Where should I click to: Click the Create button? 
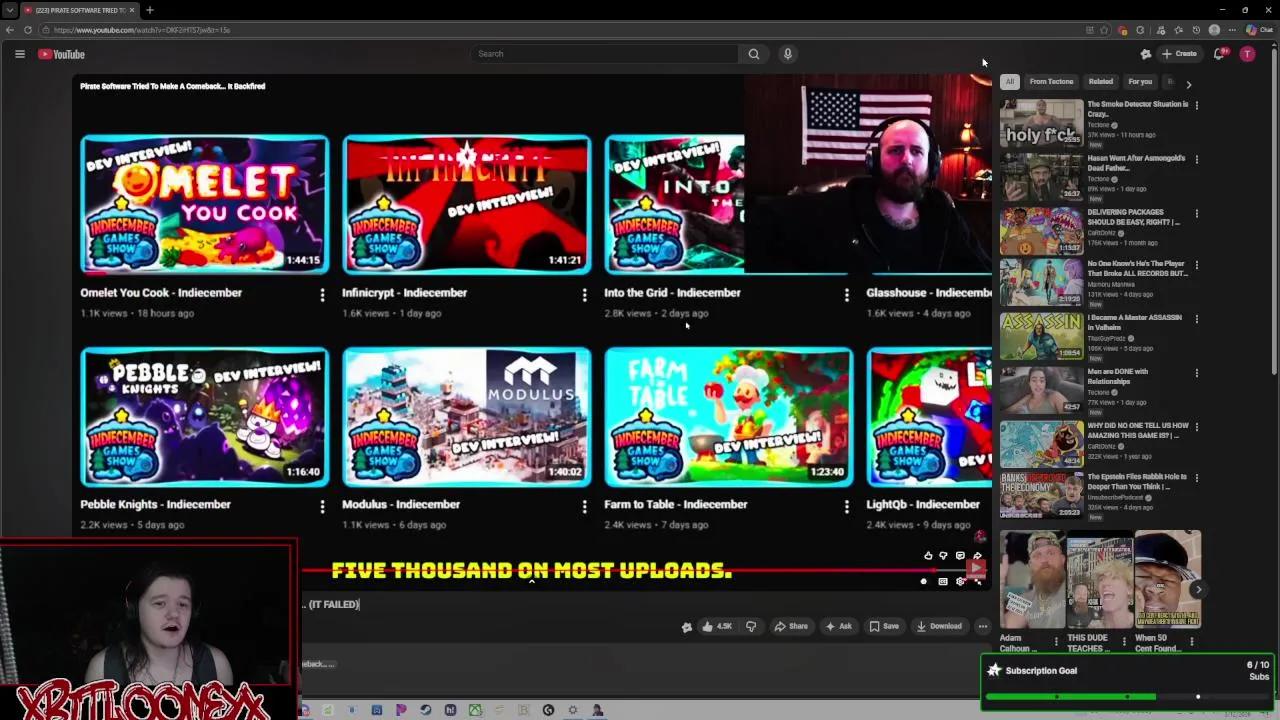pos(1180,54)
